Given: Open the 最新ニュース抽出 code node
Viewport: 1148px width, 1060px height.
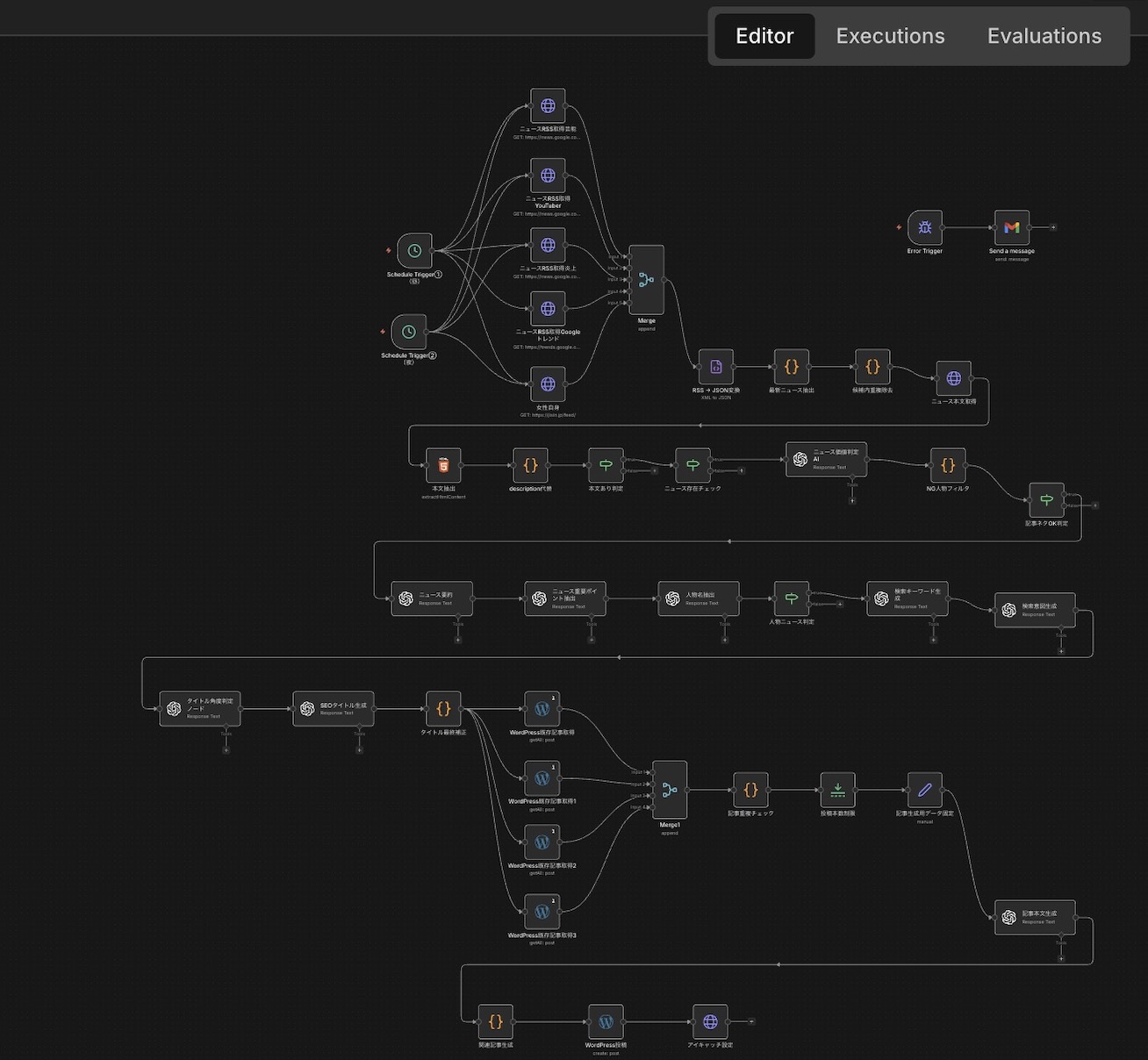Looking at the screenshot, I should (x=792, y=367).
